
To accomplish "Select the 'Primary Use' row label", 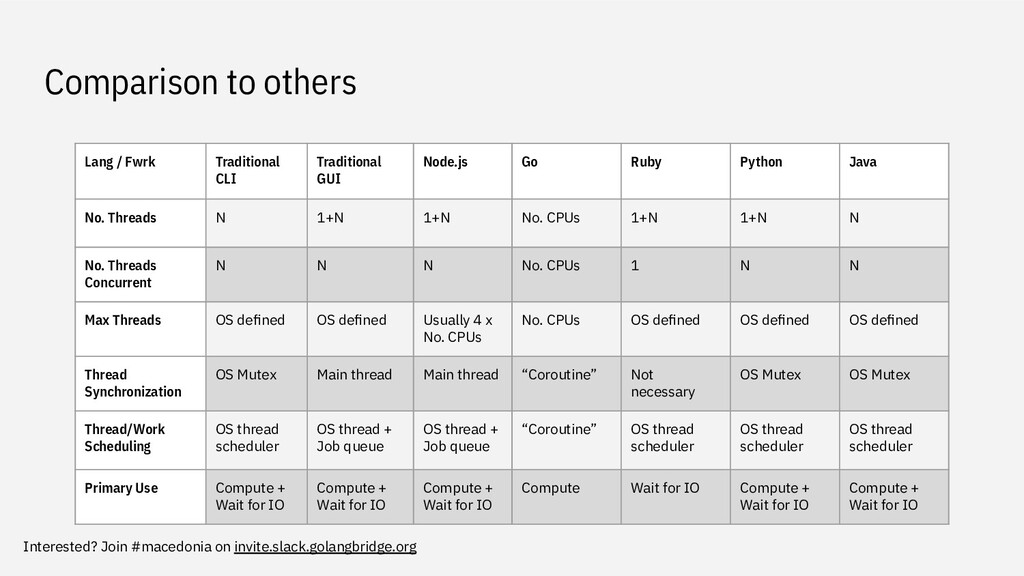I will click(140, 497).
